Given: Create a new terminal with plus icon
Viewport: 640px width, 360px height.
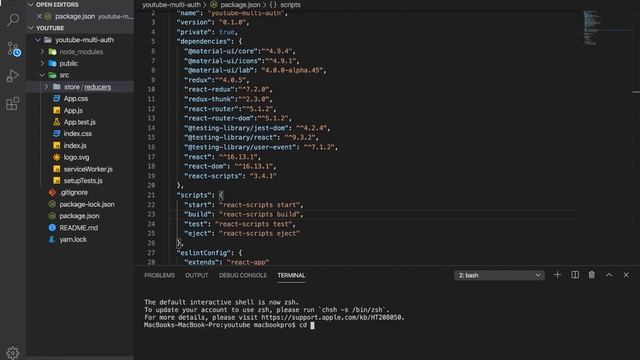Looking at the screenshot, I should [557, 275].
